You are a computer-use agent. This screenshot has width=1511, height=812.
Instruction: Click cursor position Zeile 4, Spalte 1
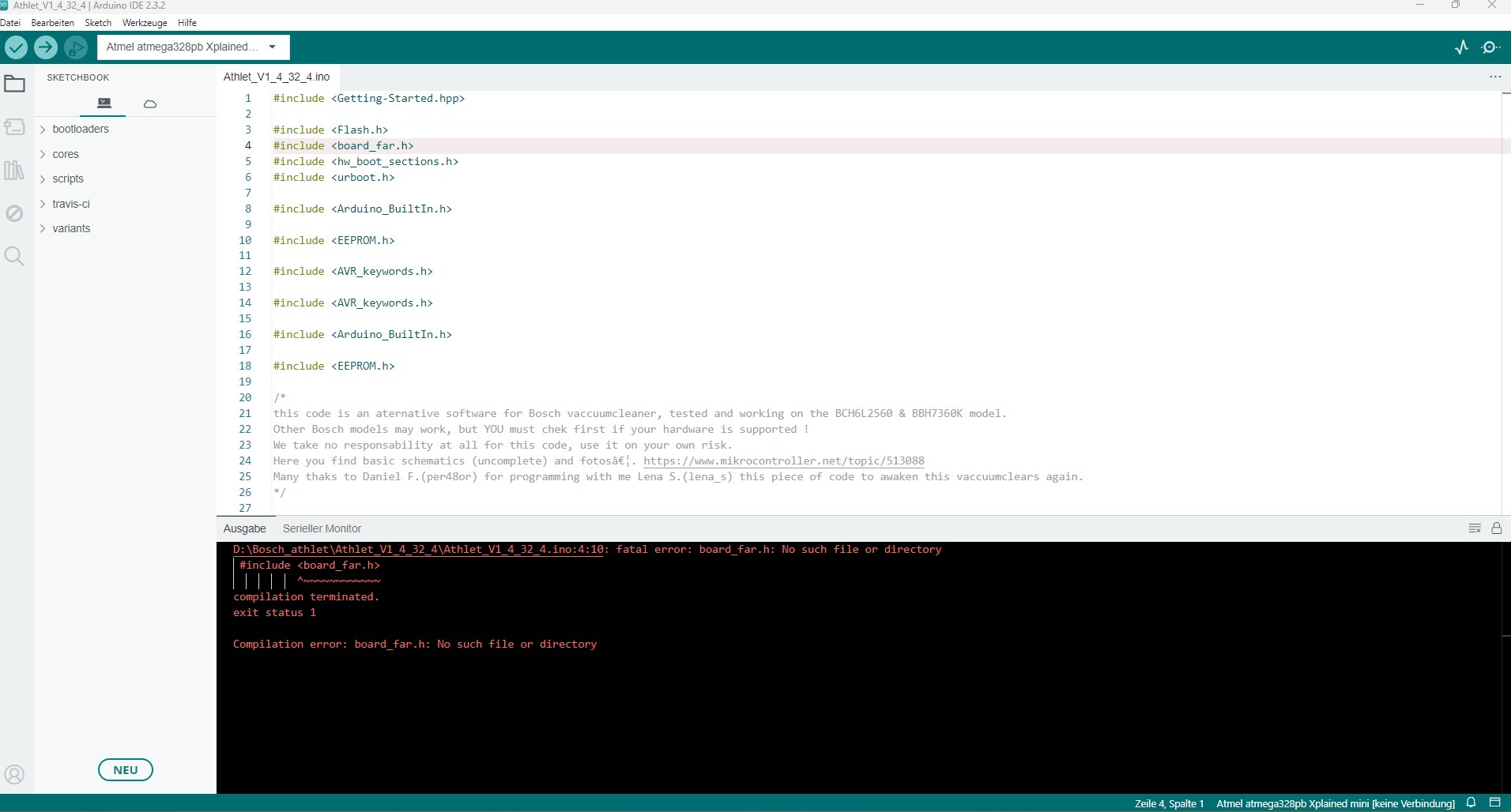pos(1169,803)
